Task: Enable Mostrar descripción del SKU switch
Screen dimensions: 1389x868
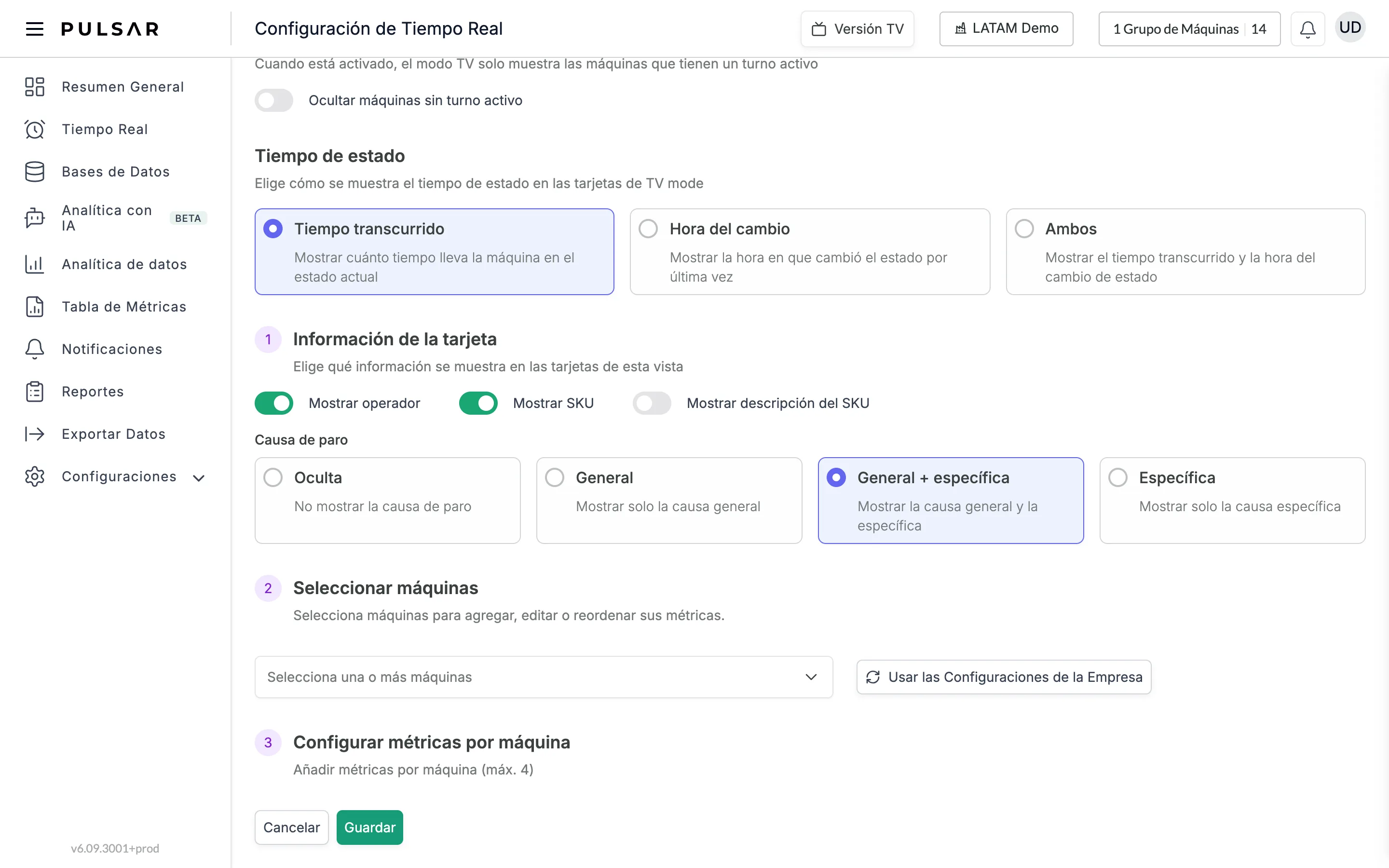Action: click(x=652, y=403)
